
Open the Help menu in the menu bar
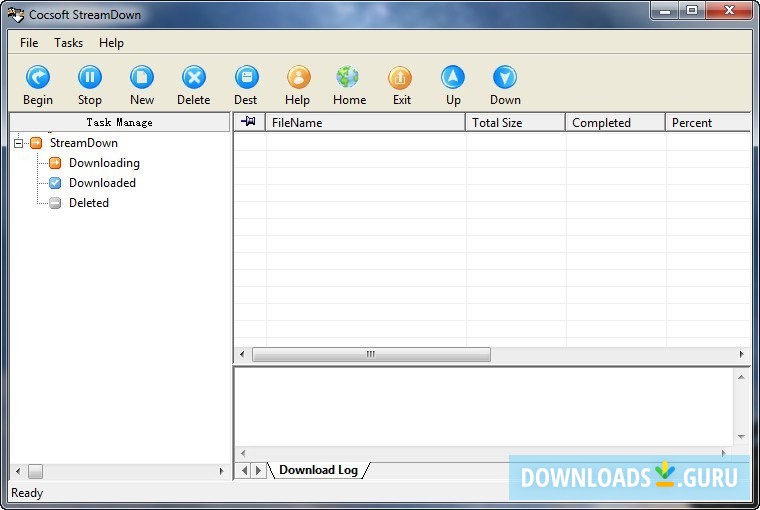[x=111, y=43]
